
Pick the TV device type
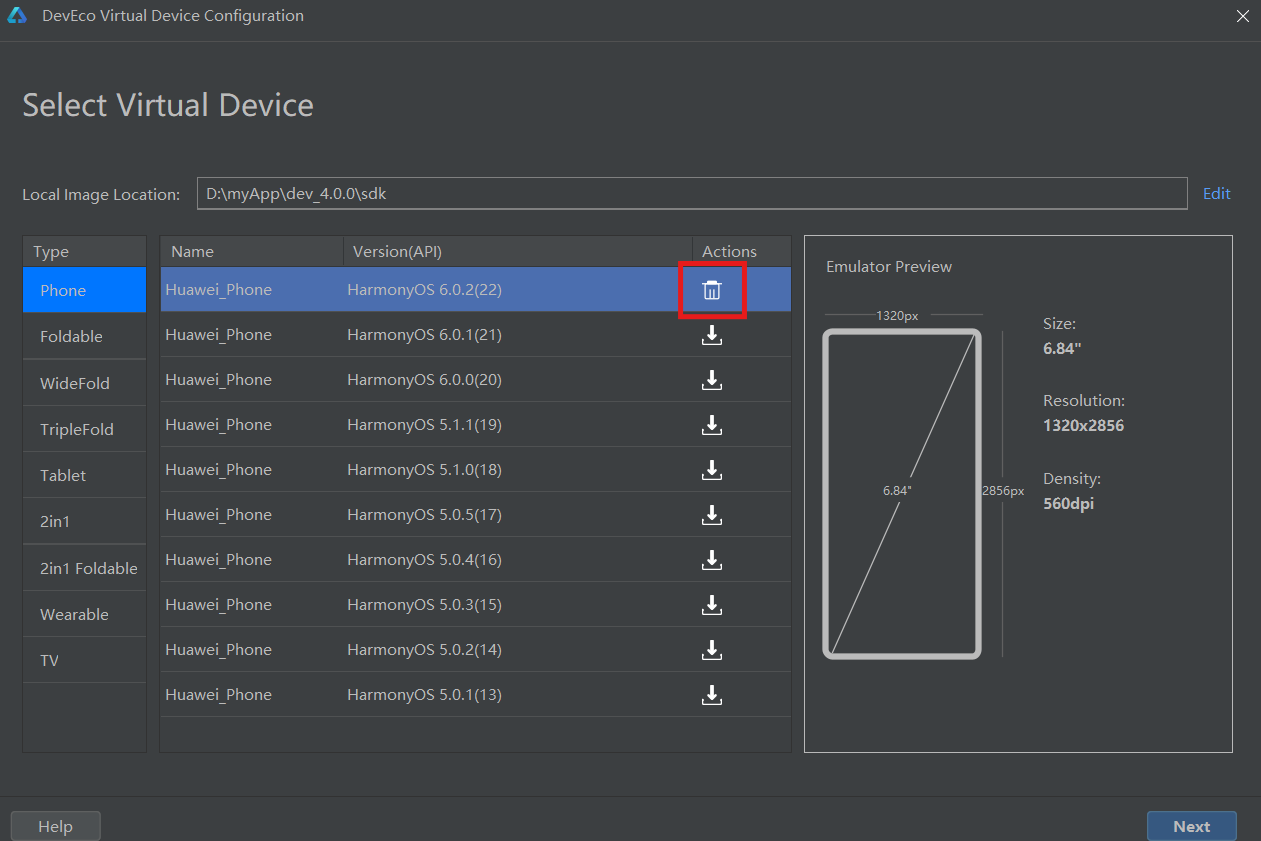[x=85, y=660]
